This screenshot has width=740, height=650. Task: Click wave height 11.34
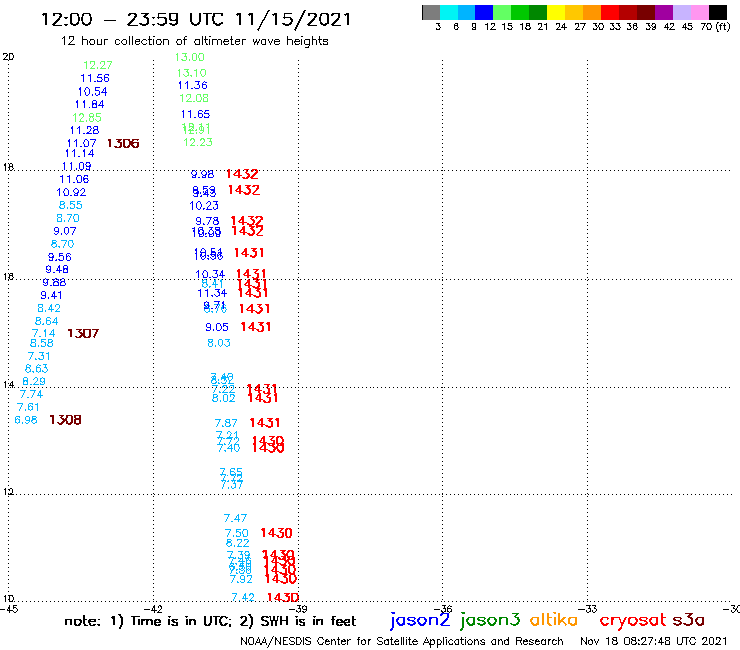[212, 293]
